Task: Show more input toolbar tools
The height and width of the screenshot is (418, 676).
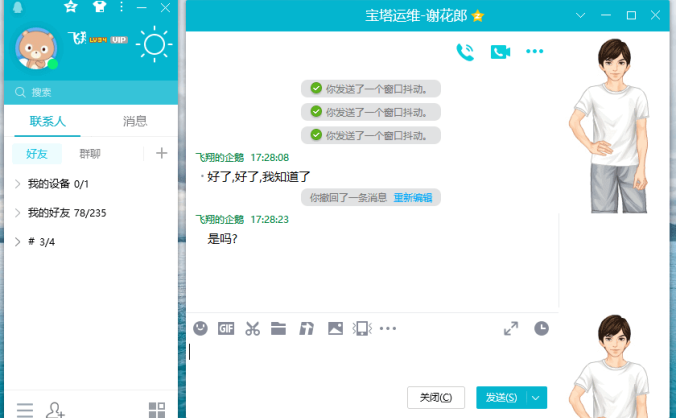Action: 388,328
